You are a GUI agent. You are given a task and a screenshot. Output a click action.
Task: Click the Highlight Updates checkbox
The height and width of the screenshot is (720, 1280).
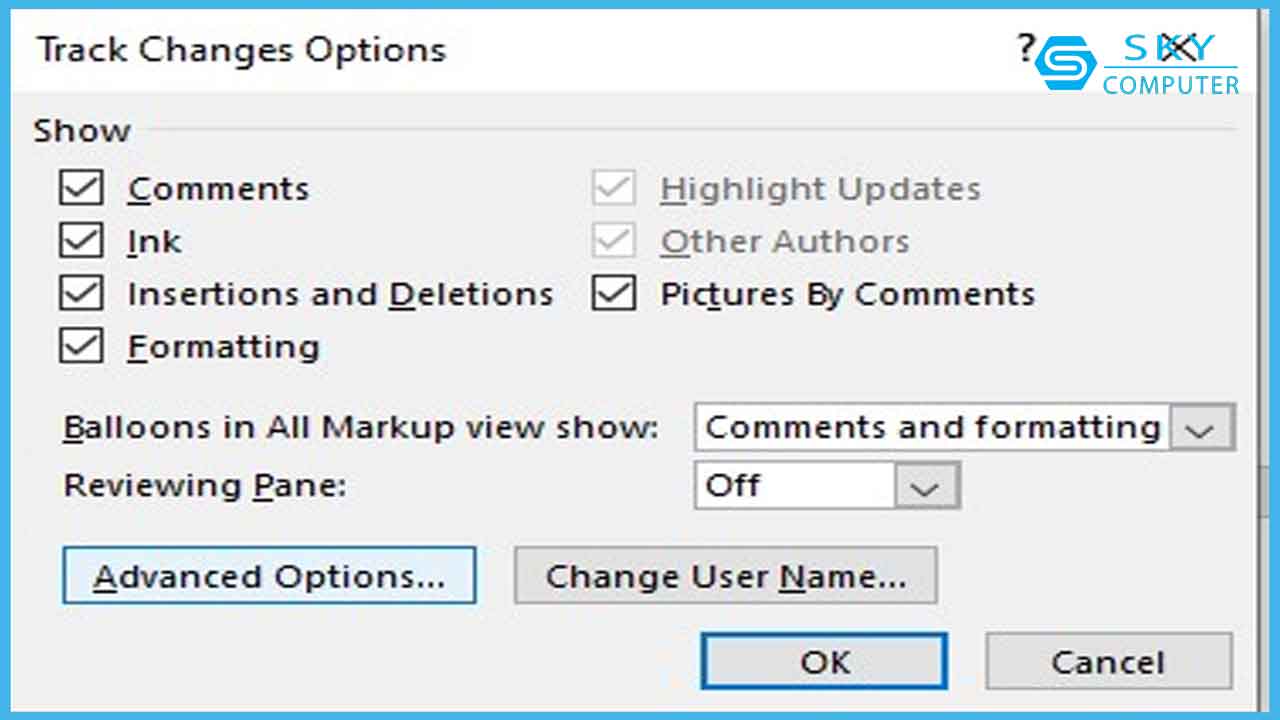(614, 188)
